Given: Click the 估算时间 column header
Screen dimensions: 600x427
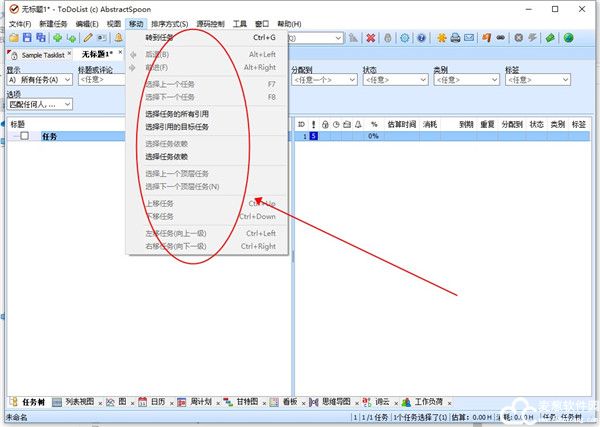Looking at the screenshot, I should [402, 125].
